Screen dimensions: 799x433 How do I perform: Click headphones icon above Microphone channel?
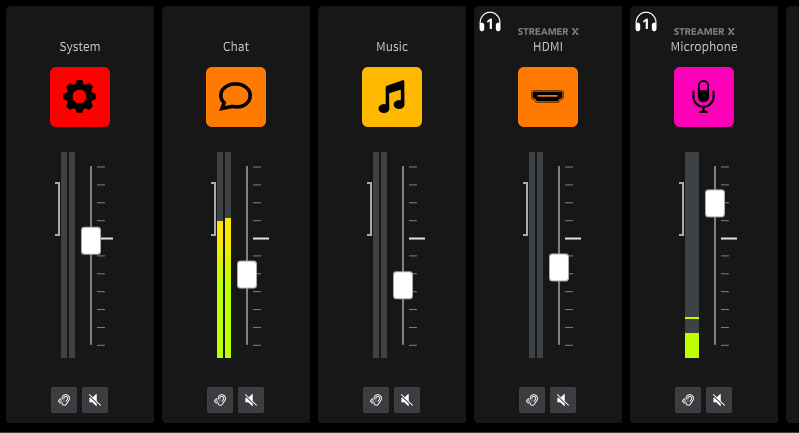[646, 22]
